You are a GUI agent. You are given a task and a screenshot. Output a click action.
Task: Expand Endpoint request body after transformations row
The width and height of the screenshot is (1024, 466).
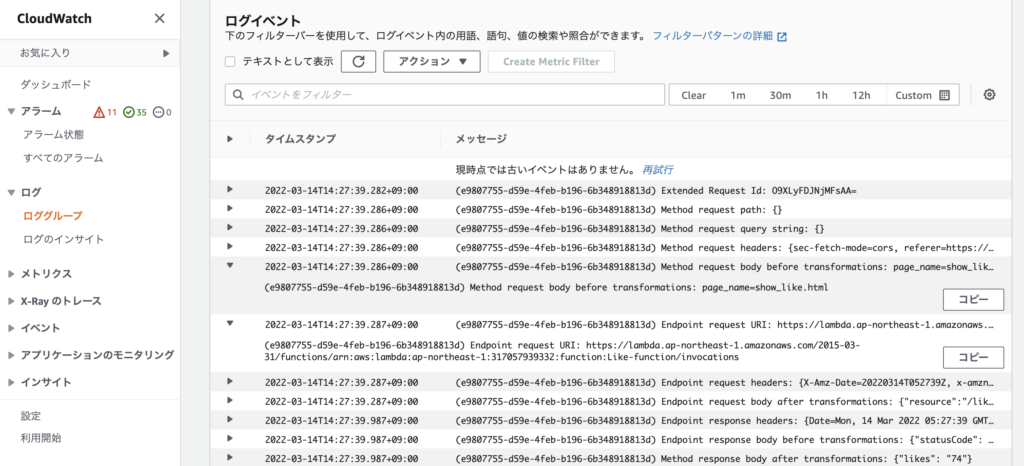pos(230,399)
